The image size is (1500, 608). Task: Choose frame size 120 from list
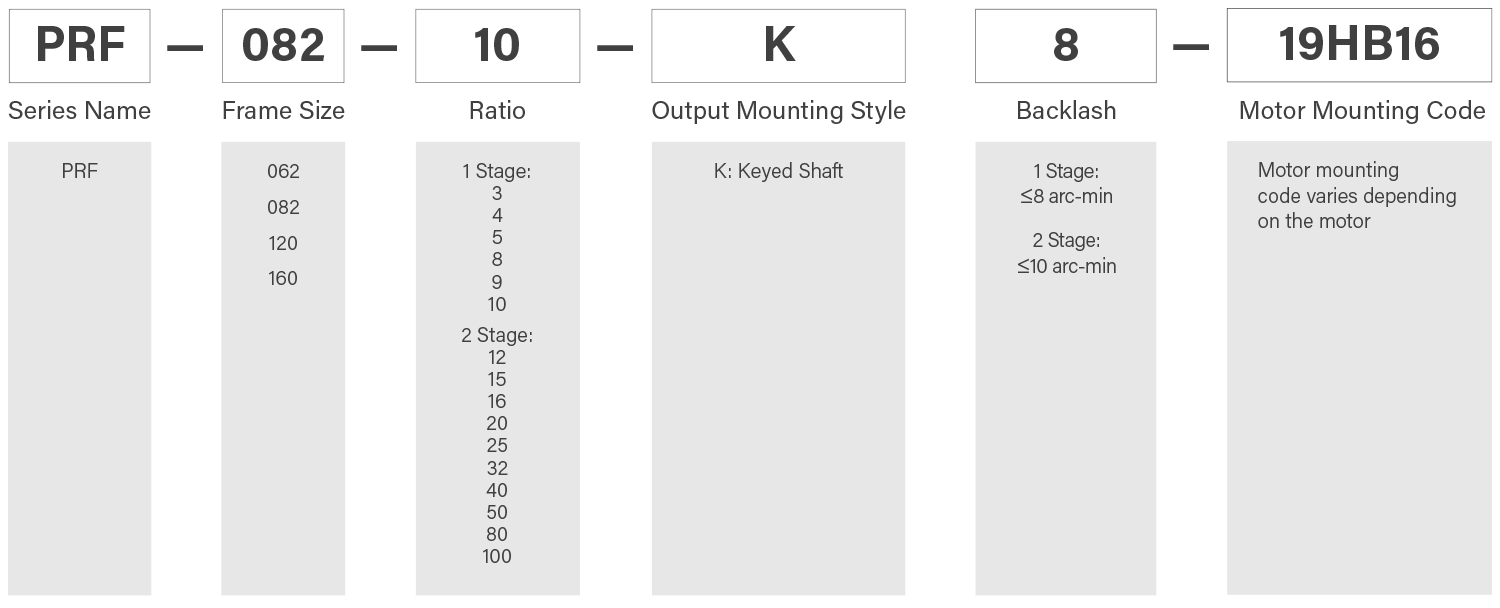[283, 243]
